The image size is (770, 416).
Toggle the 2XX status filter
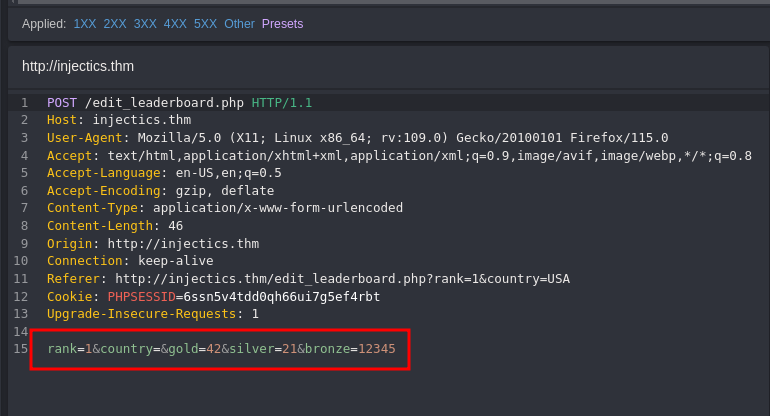click(114, 24)
